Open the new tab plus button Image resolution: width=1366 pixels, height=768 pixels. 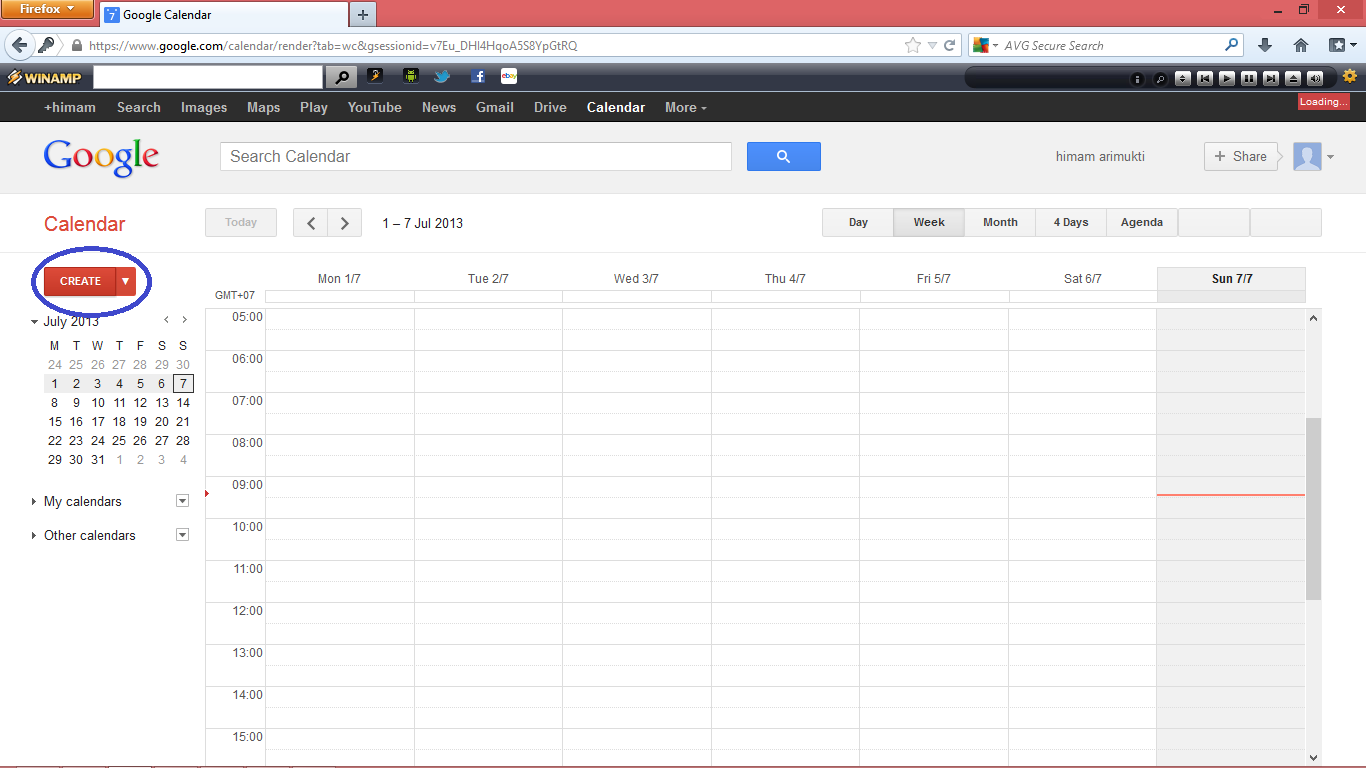pyautogui.click(x=363, y=14)
